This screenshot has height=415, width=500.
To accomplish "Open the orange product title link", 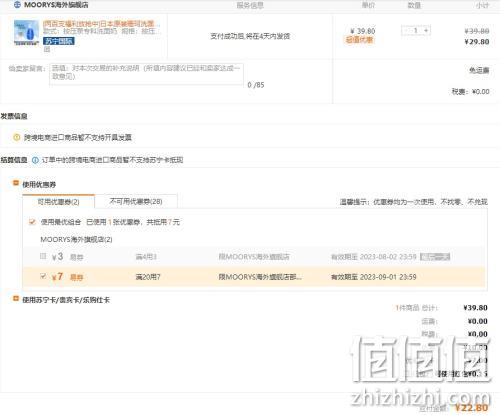I will (x=101, y=23).
